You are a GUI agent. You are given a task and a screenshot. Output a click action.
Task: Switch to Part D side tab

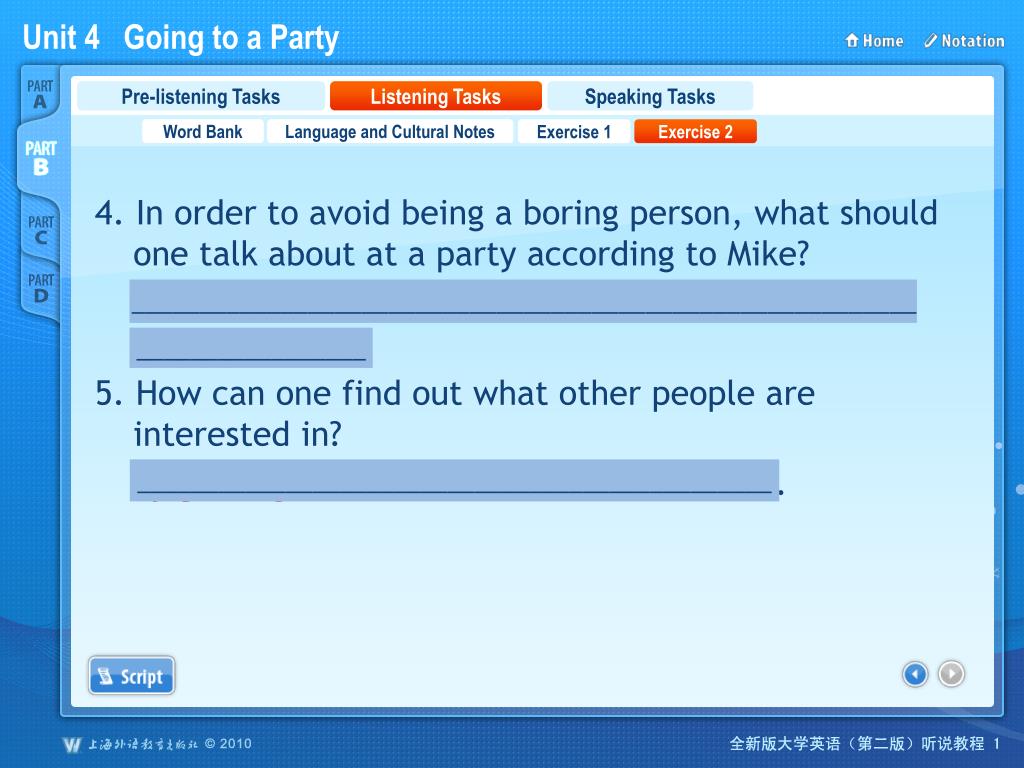coord(40,288)
